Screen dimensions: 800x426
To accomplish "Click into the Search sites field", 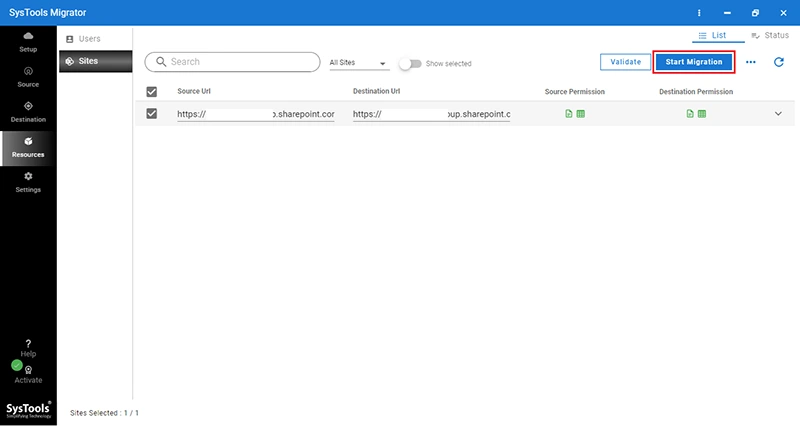I will coord(232,62).
